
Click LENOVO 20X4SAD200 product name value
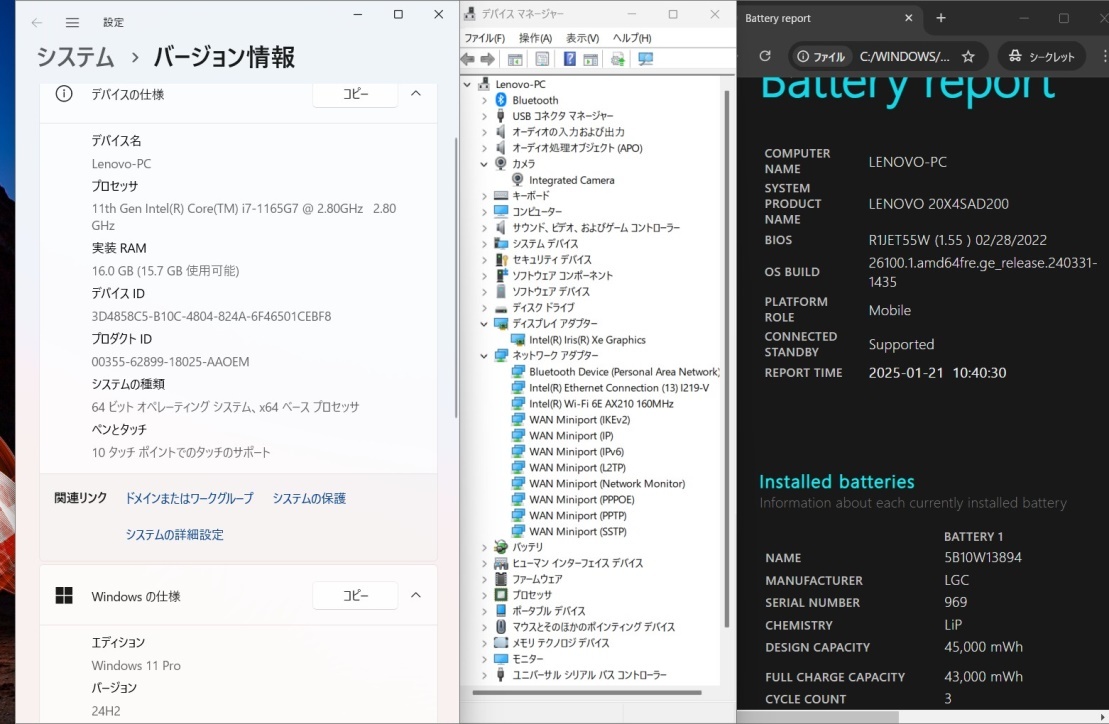pyautogui.click(x=939, y=204)
